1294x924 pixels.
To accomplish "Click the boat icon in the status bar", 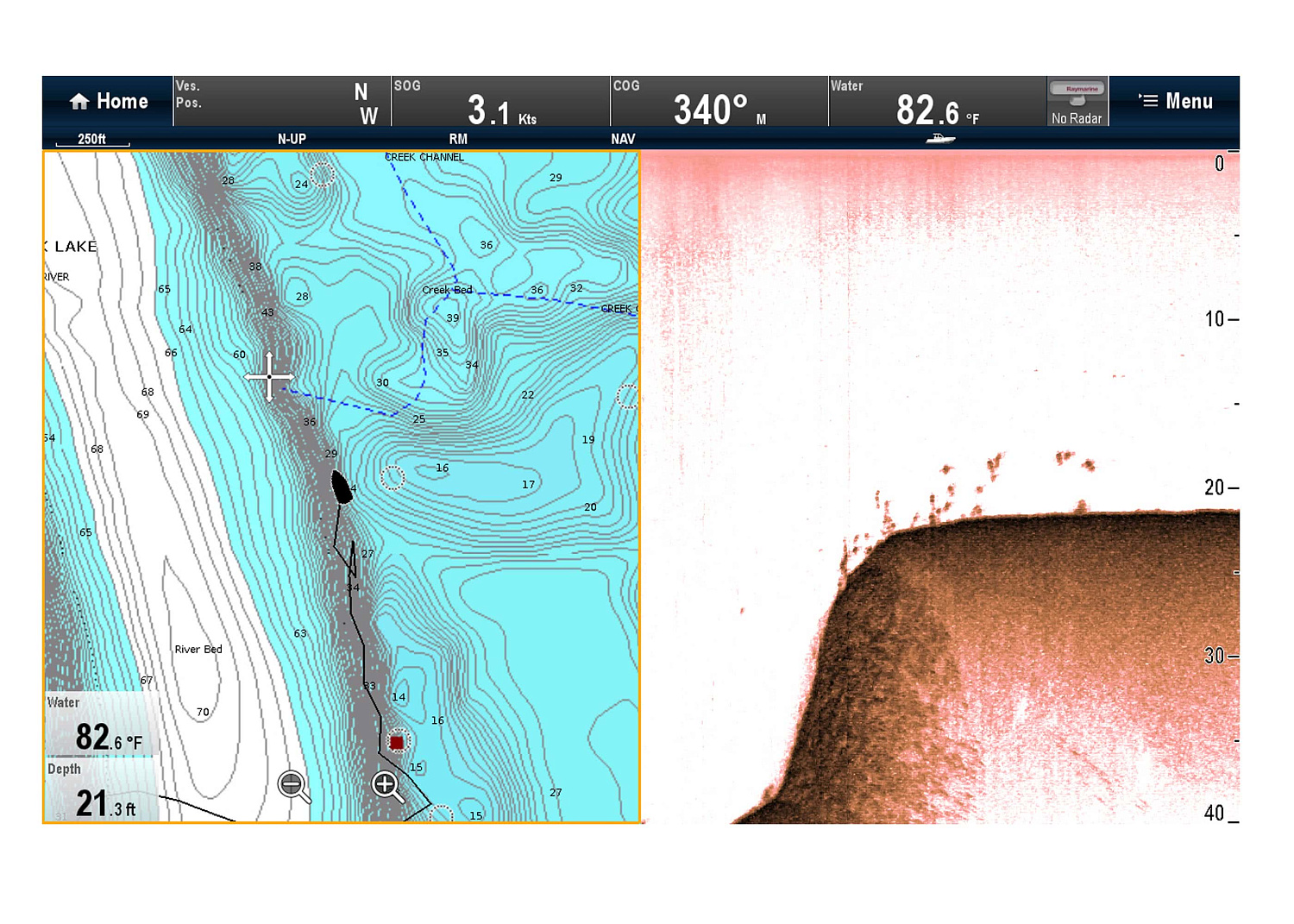I will coord(940,138).
